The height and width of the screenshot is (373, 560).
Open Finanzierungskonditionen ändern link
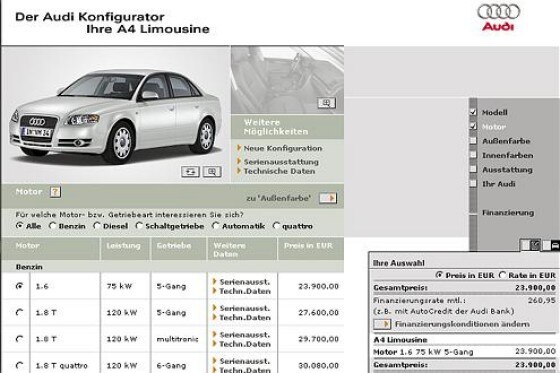pyautogui.click(x=462, y=324)
